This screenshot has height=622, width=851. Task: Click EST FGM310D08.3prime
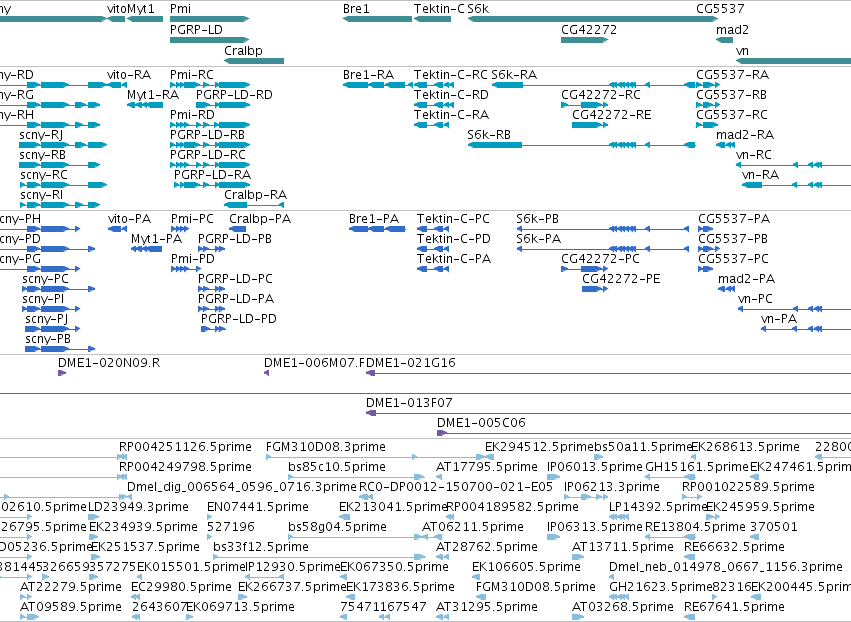point(326,447)
